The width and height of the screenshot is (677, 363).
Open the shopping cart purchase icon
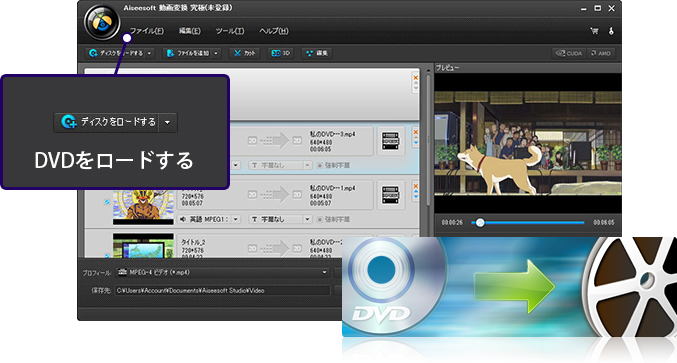(x=594, y=31)
